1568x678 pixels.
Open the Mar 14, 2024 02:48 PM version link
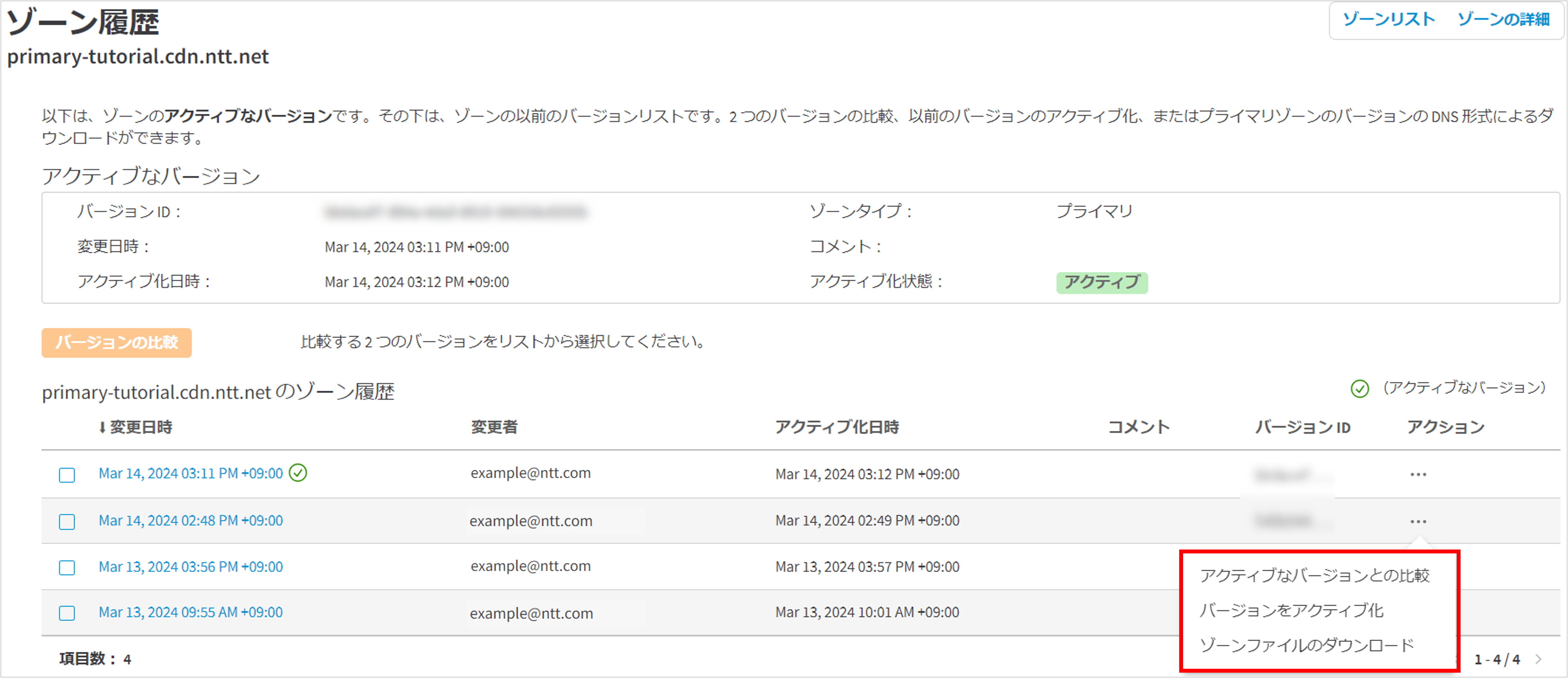(191, 521)
